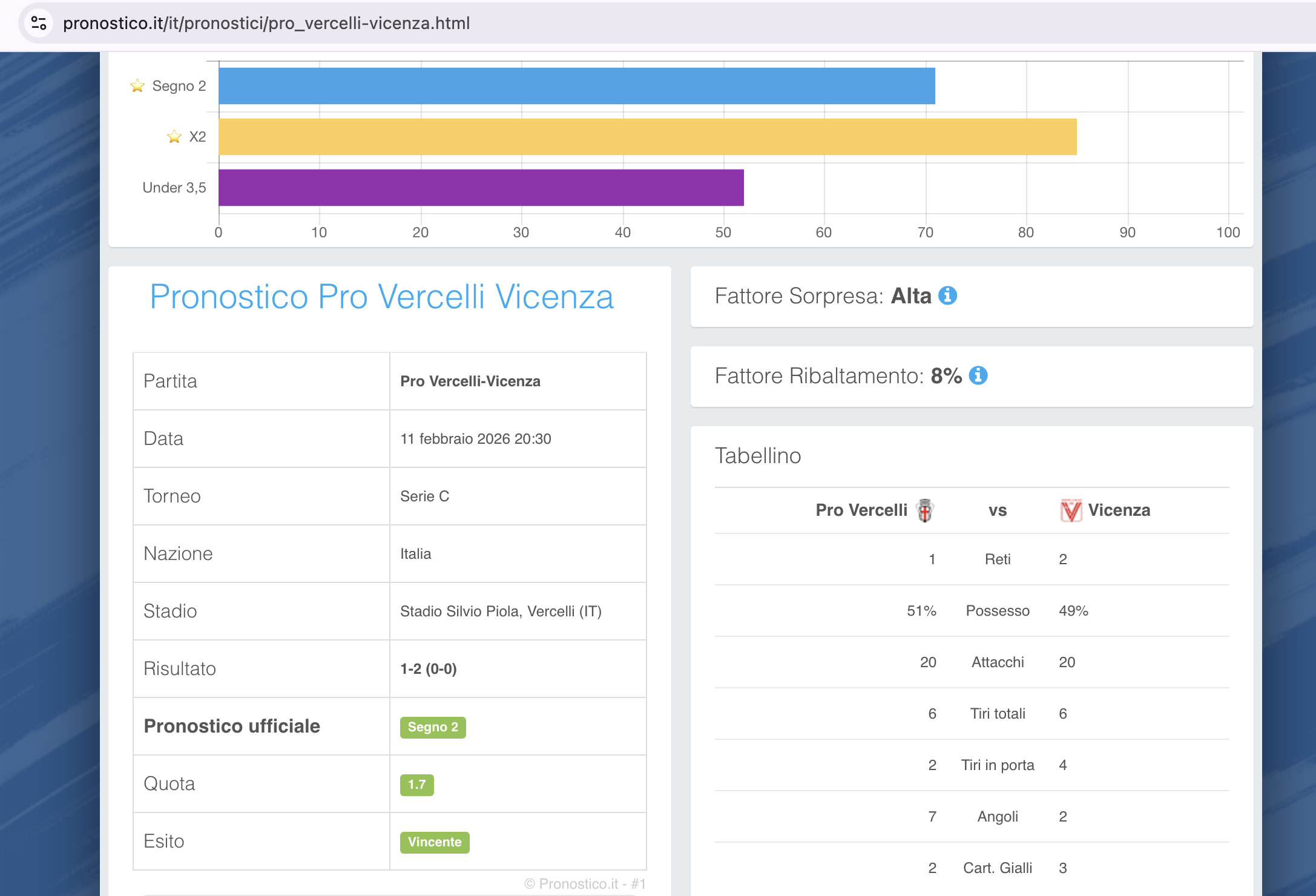Click the yellow X2 chart bar
The height and width of the screenshot is (896, 1316).
647,137
